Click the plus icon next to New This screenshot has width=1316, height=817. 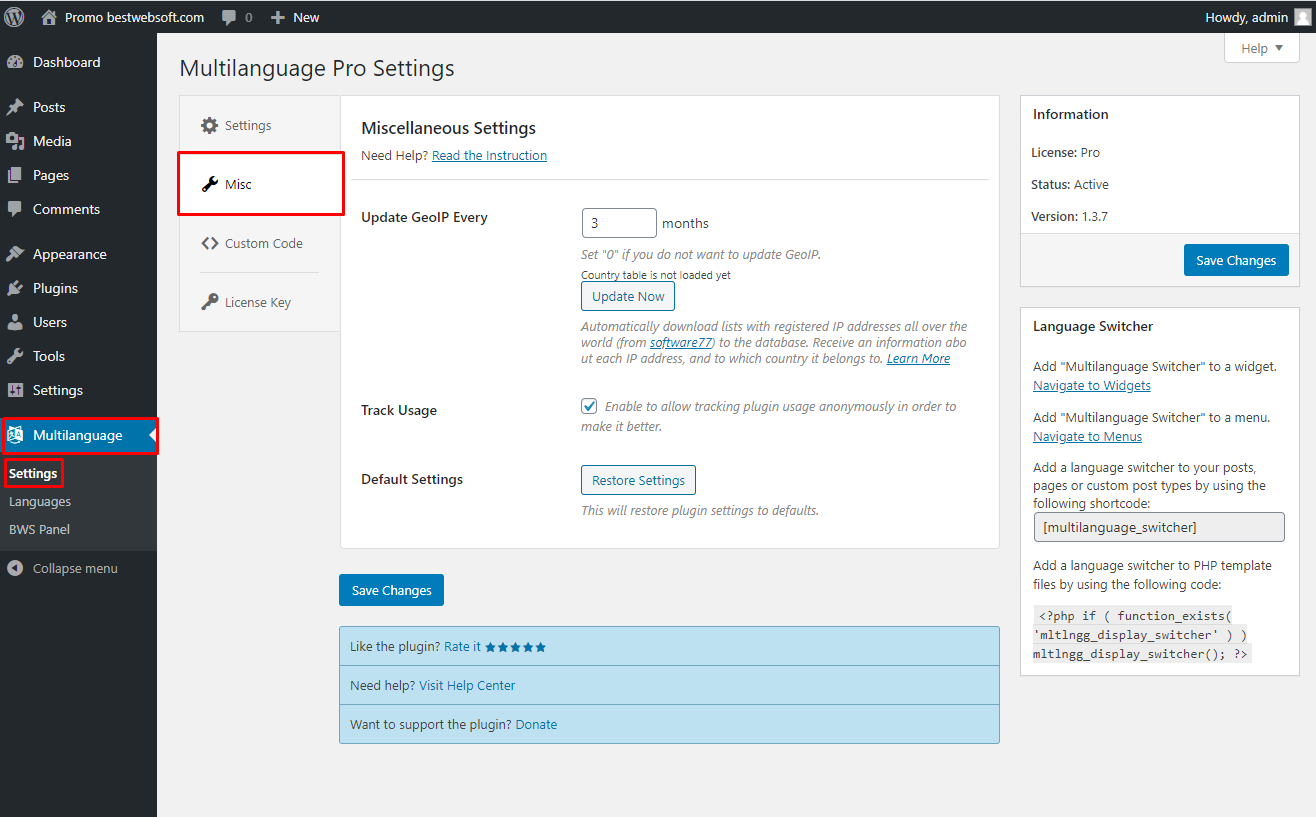coord(278,17)
